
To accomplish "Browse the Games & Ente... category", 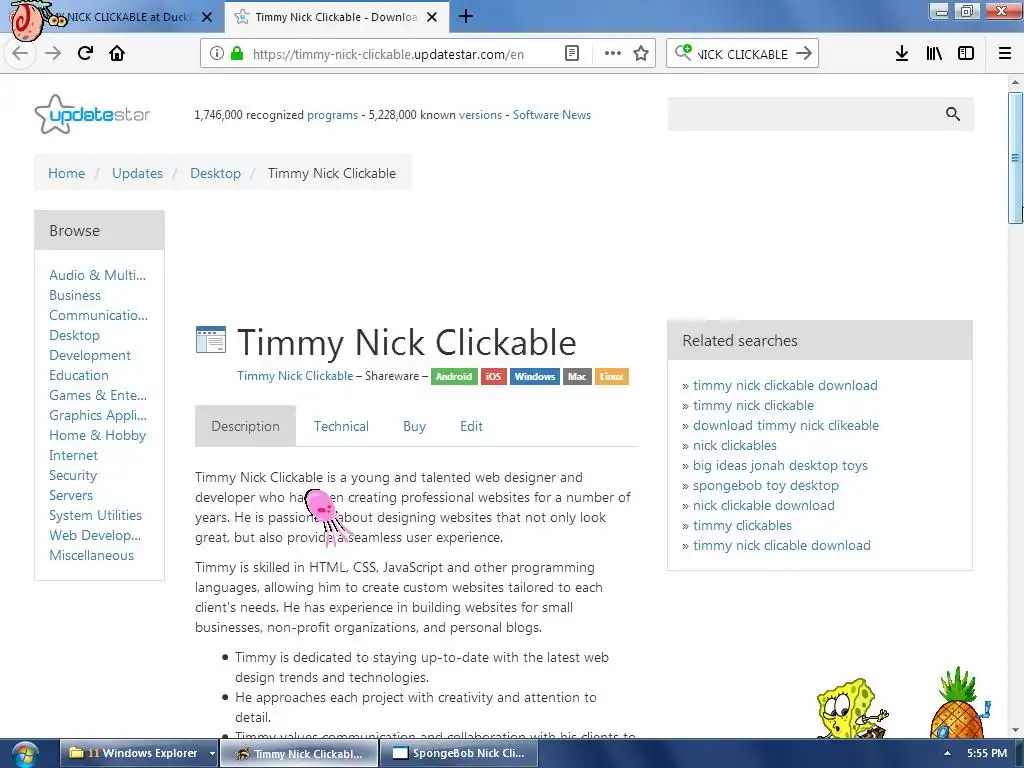I will pos(98,395).
